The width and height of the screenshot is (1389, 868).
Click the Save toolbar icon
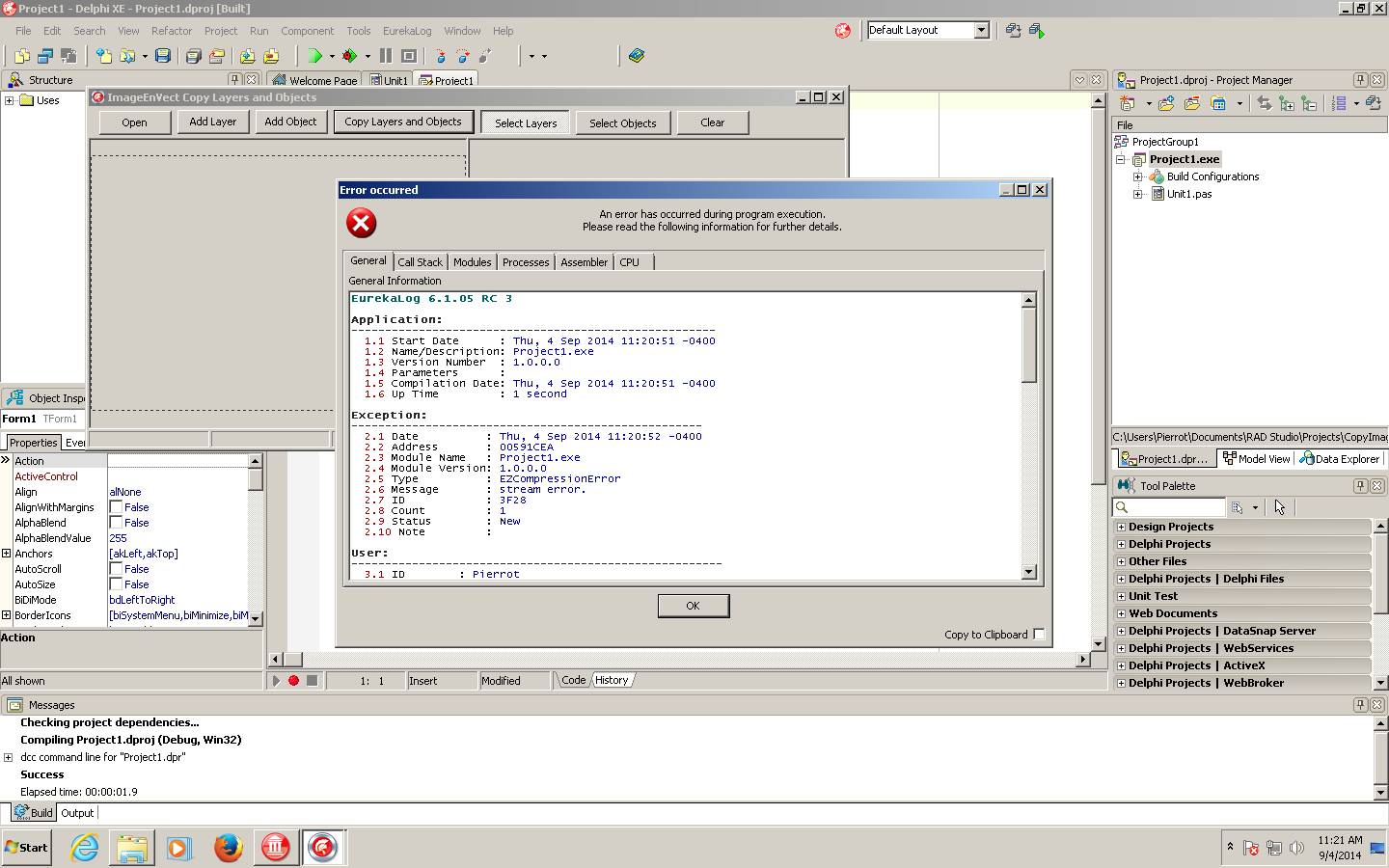[163, 56]
